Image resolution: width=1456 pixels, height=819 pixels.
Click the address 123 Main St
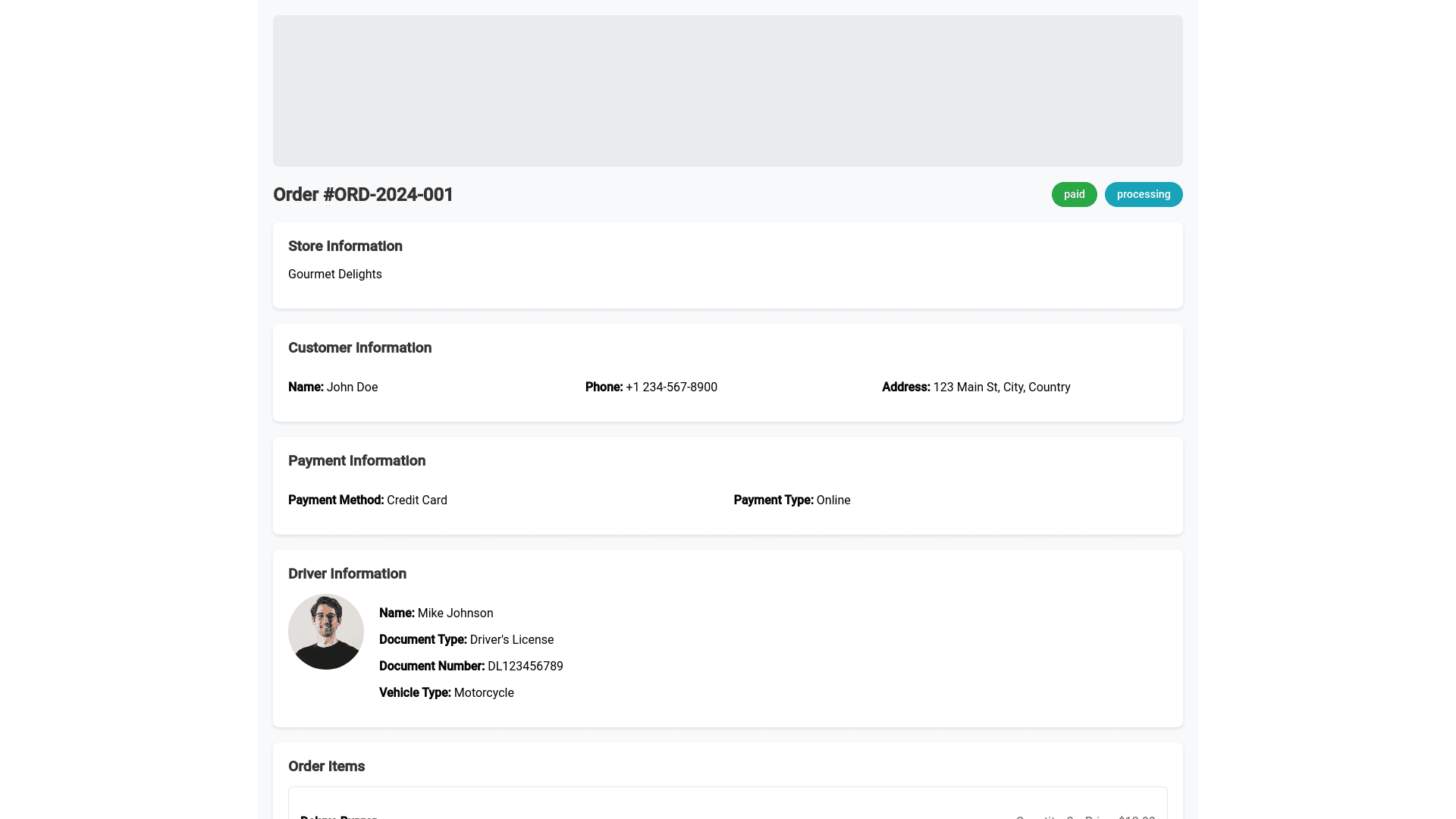pyautogui.click(x=1001, y=388)
